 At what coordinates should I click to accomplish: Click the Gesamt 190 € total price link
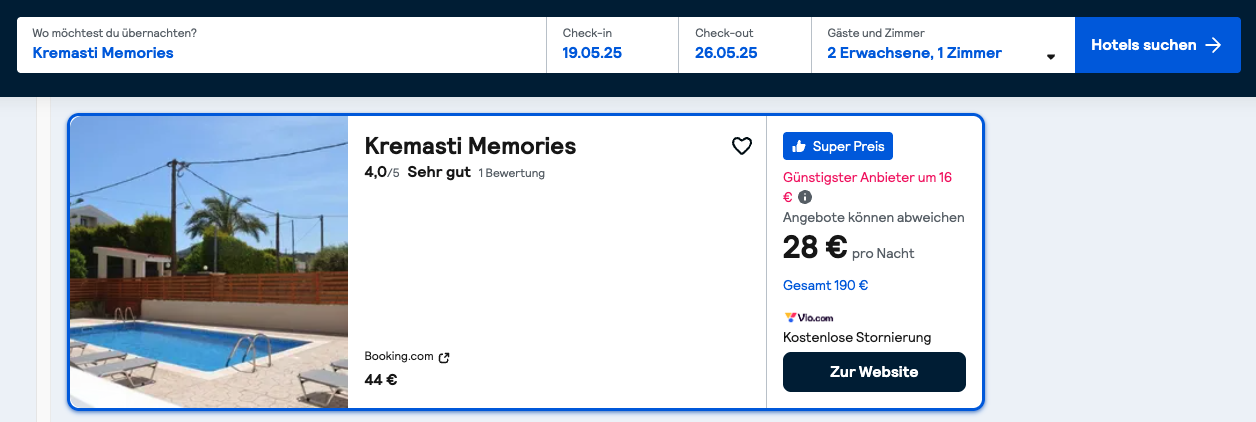pos(825,285)
